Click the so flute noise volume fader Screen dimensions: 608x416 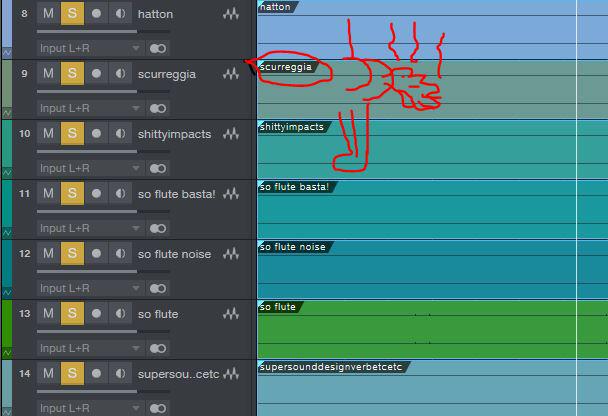click(x=103, y=271)
